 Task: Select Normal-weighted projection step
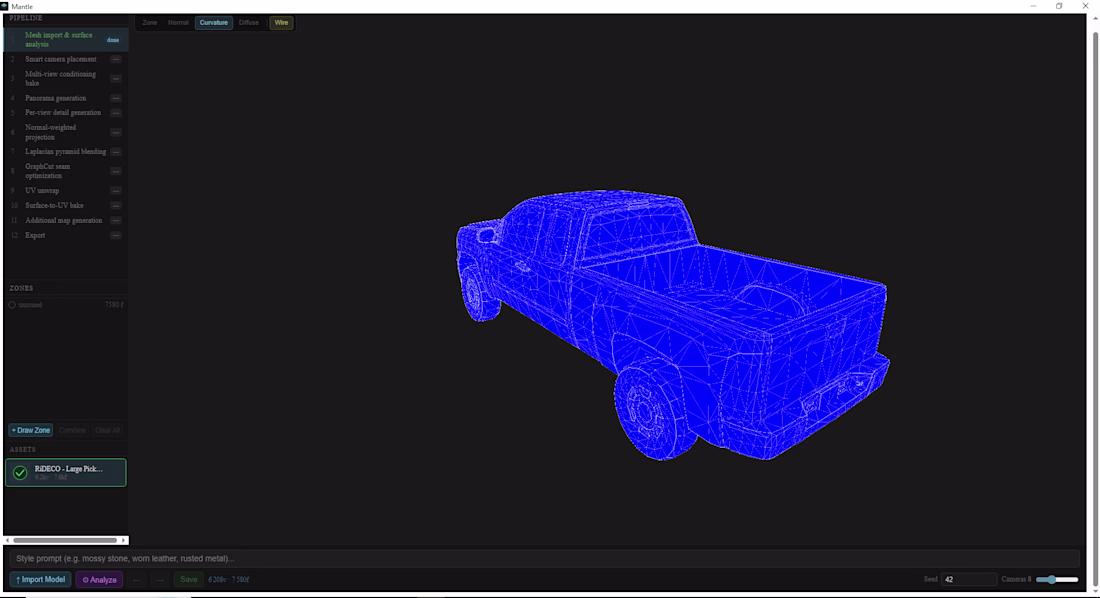click(x=66, y=132)
